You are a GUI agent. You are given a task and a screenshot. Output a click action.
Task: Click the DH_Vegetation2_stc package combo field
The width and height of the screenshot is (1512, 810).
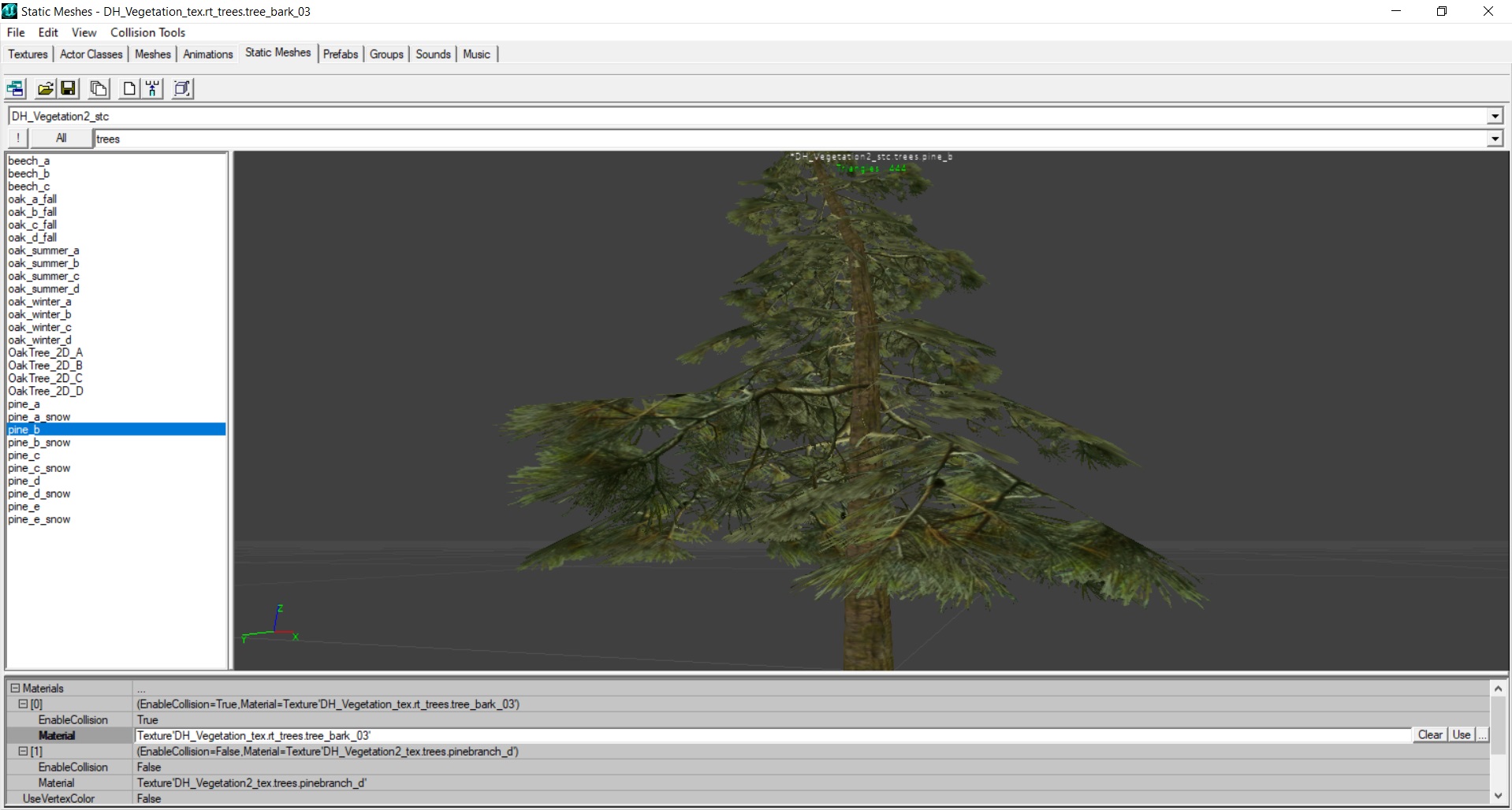(747, 116)
